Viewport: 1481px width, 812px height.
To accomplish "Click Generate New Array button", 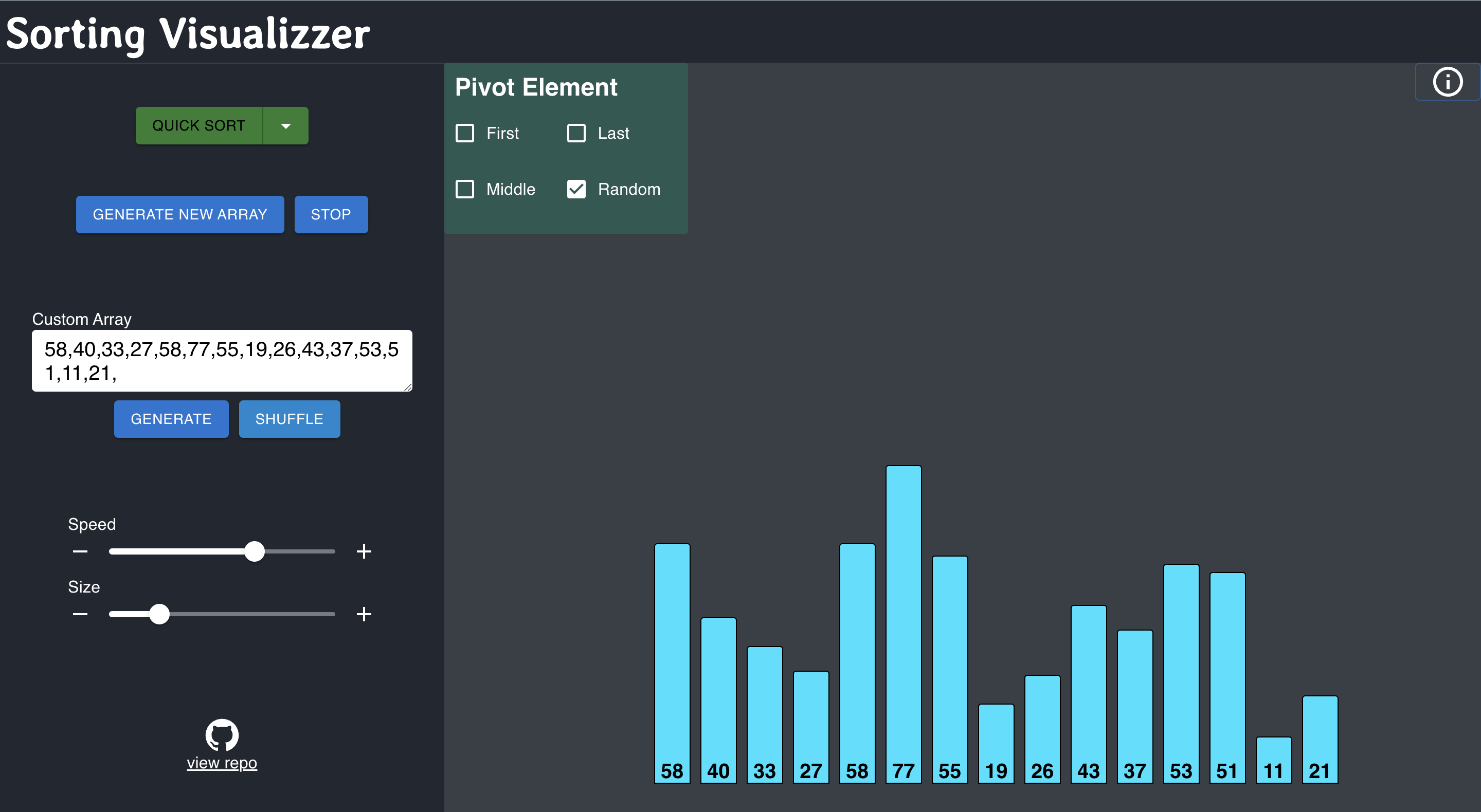I will [x=180, y=214].
